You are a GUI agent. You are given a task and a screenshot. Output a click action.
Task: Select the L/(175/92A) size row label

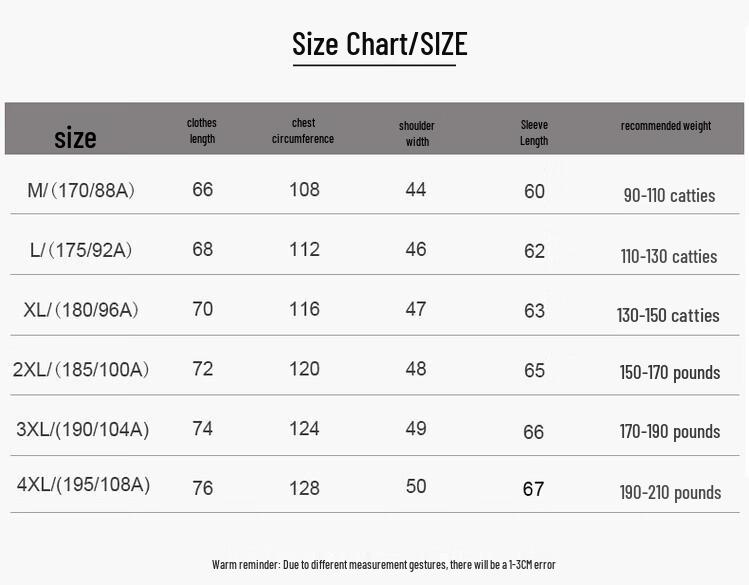coord(81,250)
